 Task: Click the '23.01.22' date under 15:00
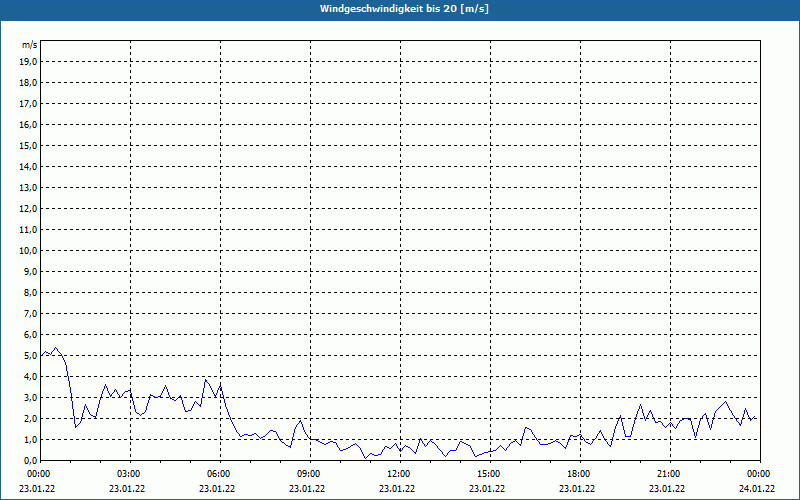487,489
